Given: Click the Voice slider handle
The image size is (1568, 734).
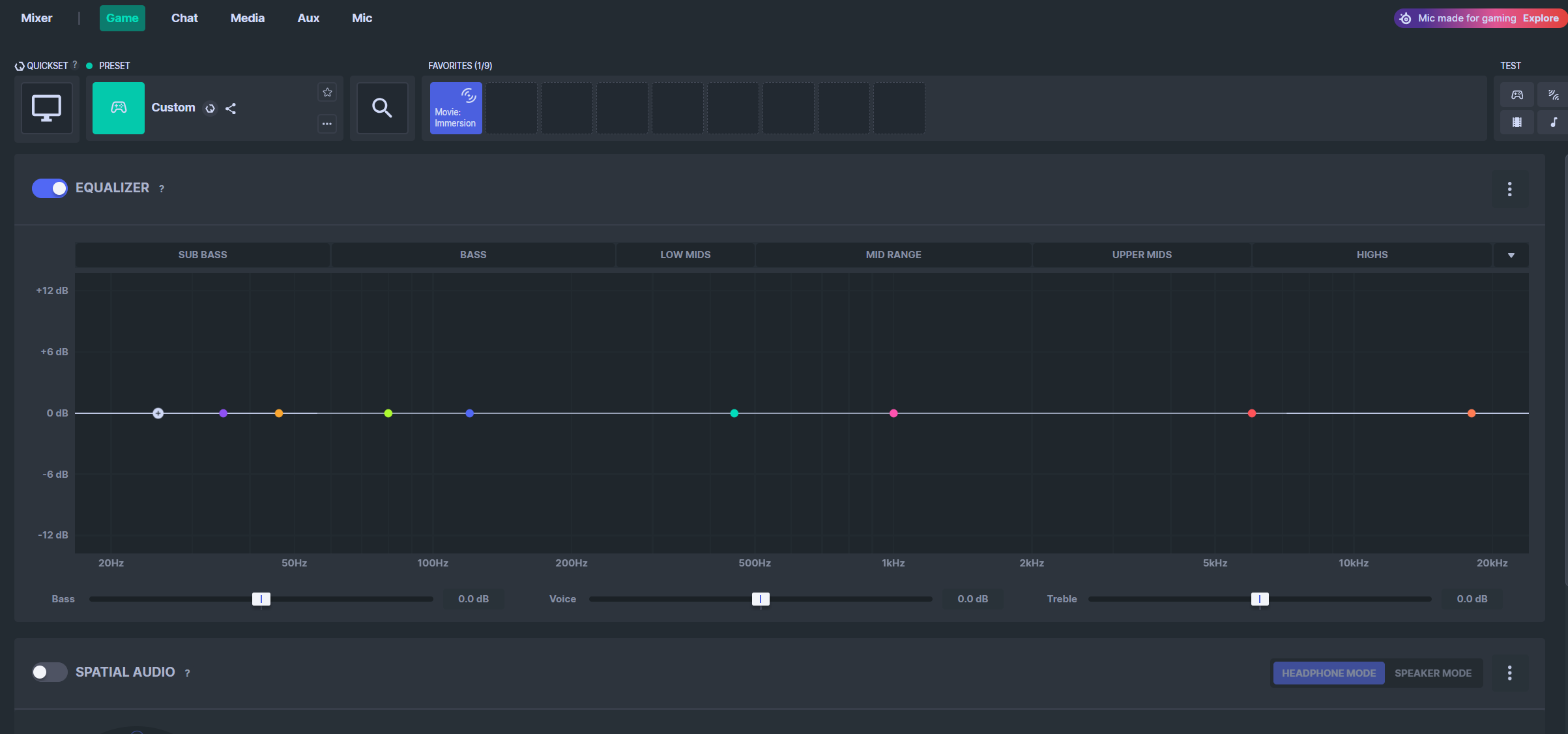Looking at the screenshot, I should pyautogui.click(x=761, y=599).
